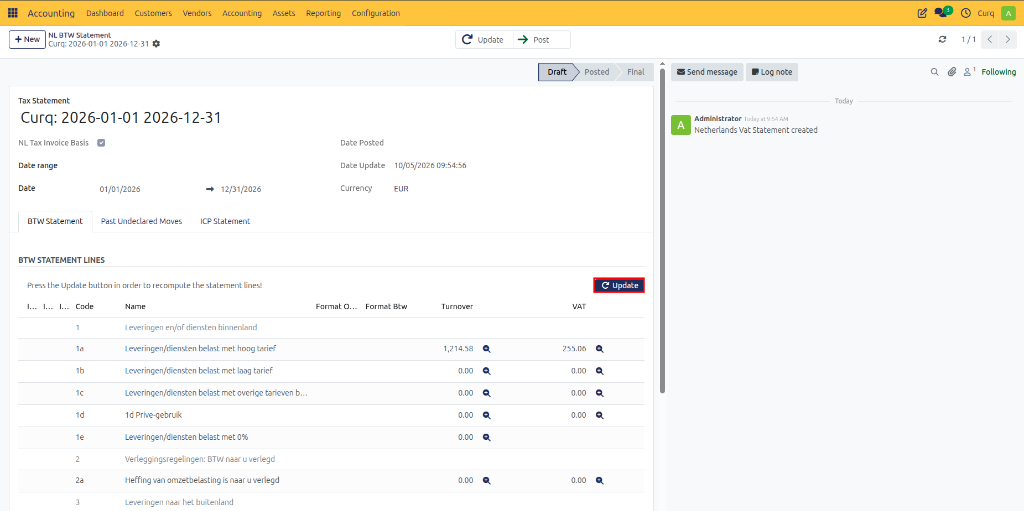Inspect the 1b VAT magnifier icon
Image resolution: width=1024 pixels, height=511 pixels.
600,371
